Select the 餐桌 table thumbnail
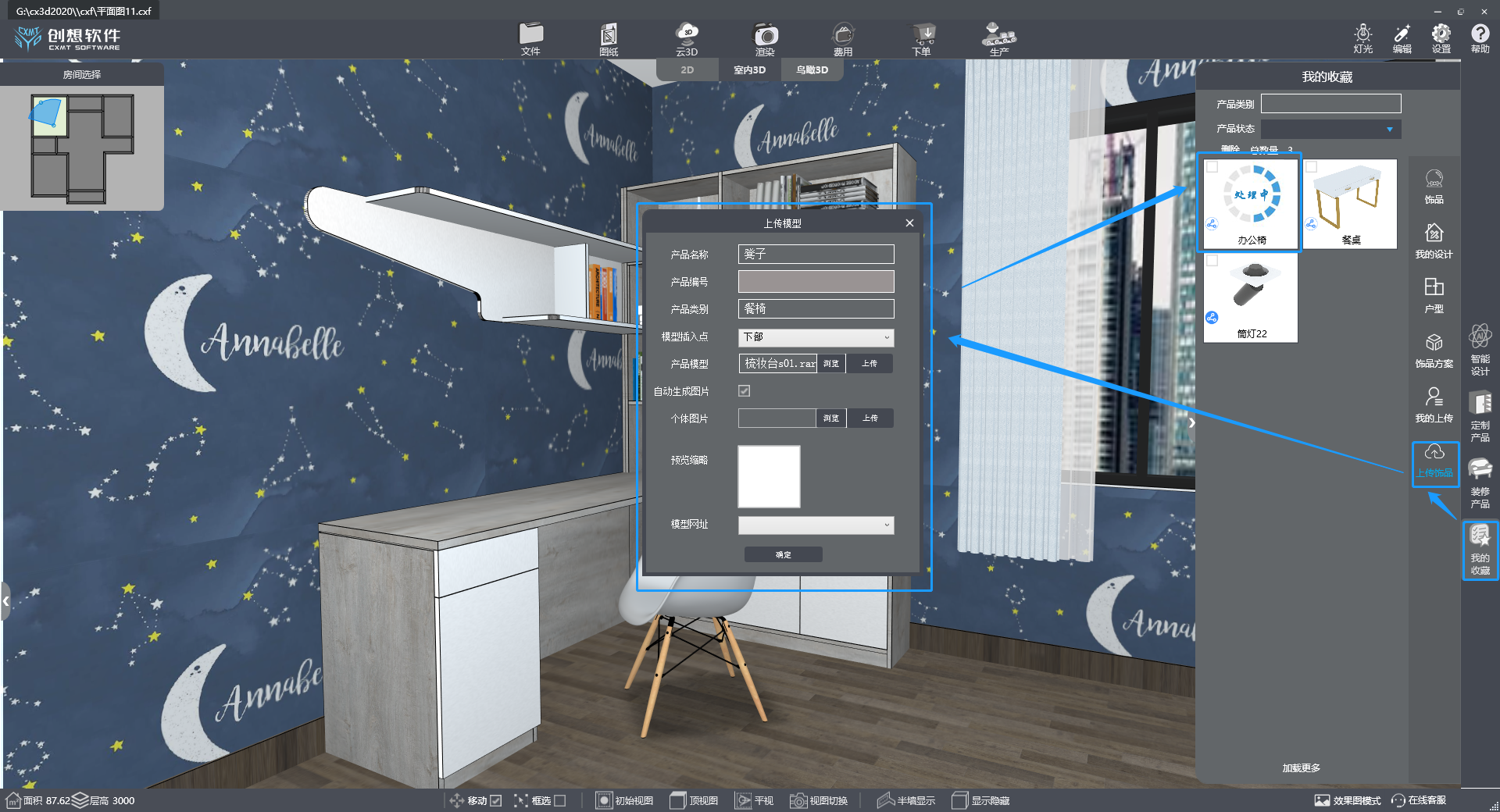Viewport: 1500px width, 812px height. (x=1350, y=203)
